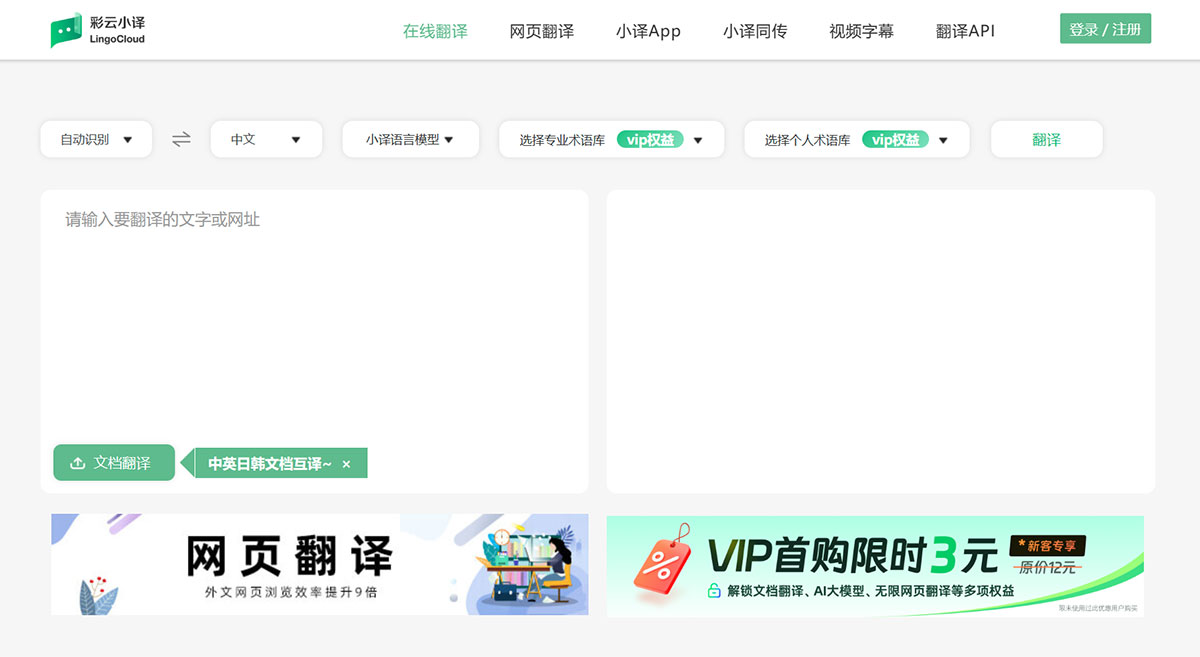
Task: Dismiss the 中英日韩文档互译 tooltip
Action: [347, 463]
